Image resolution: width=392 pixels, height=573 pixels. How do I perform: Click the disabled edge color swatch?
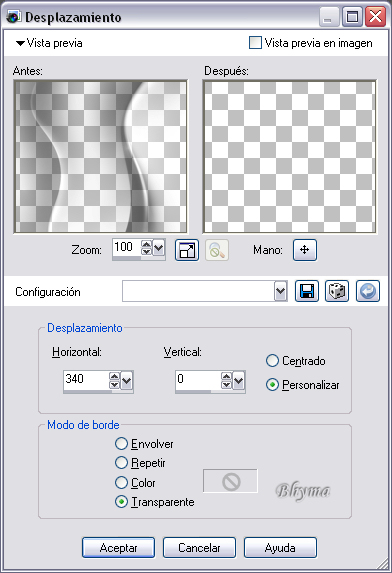click(230, 481)
